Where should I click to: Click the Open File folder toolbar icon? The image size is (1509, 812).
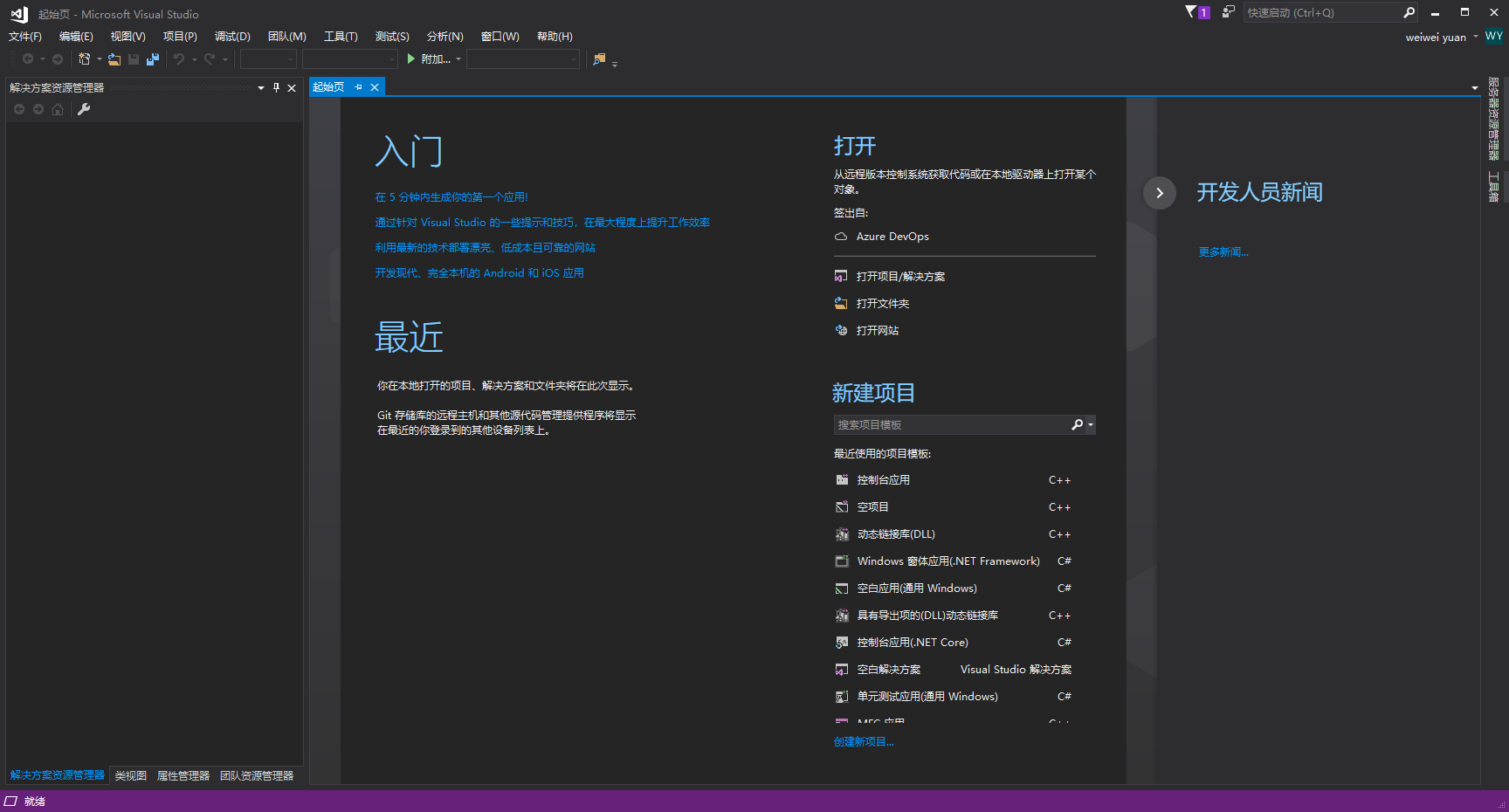coord(114,59)
